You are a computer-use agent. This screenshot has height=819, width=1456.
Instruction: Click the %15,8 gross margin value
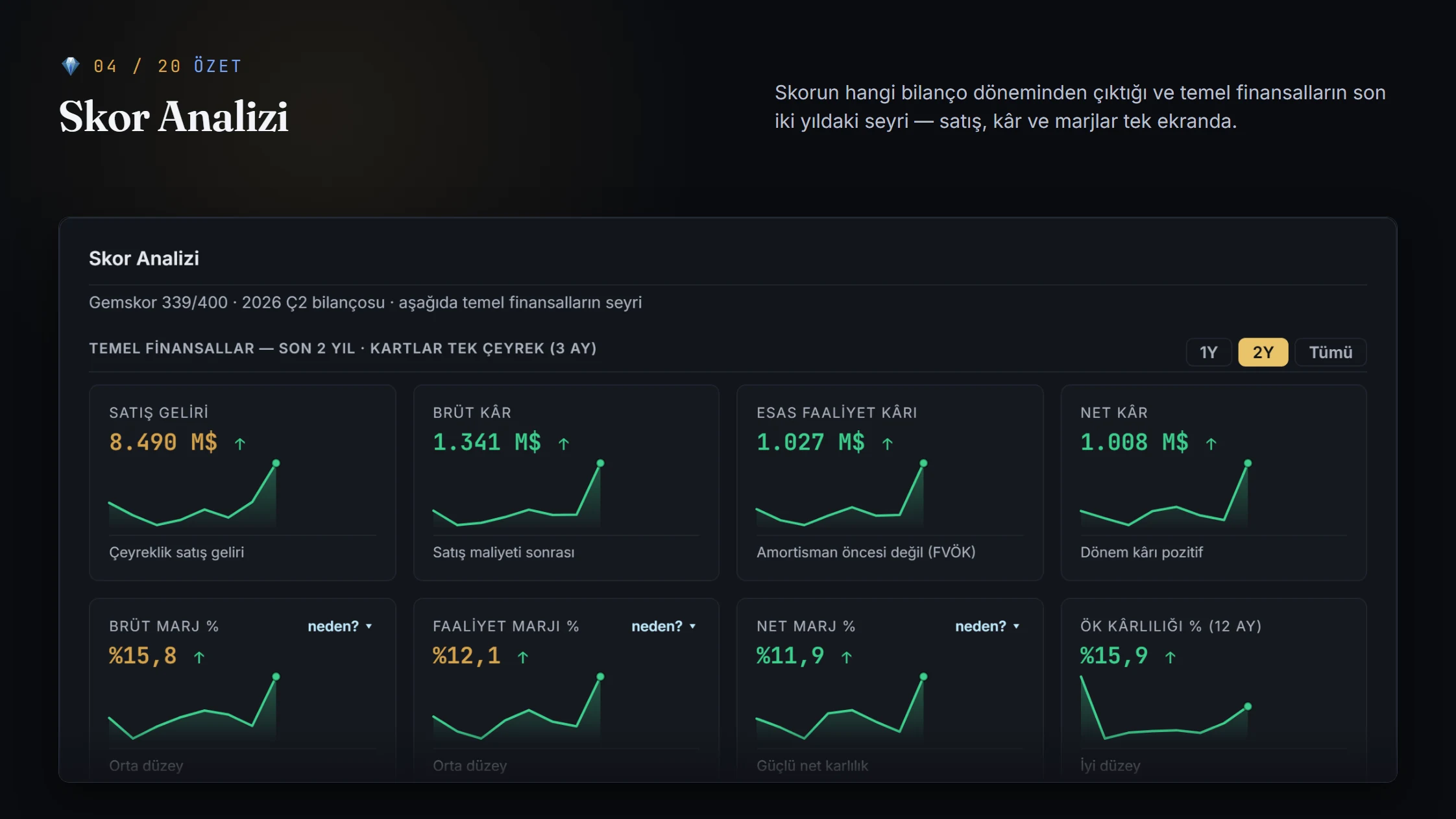(143, 656)
